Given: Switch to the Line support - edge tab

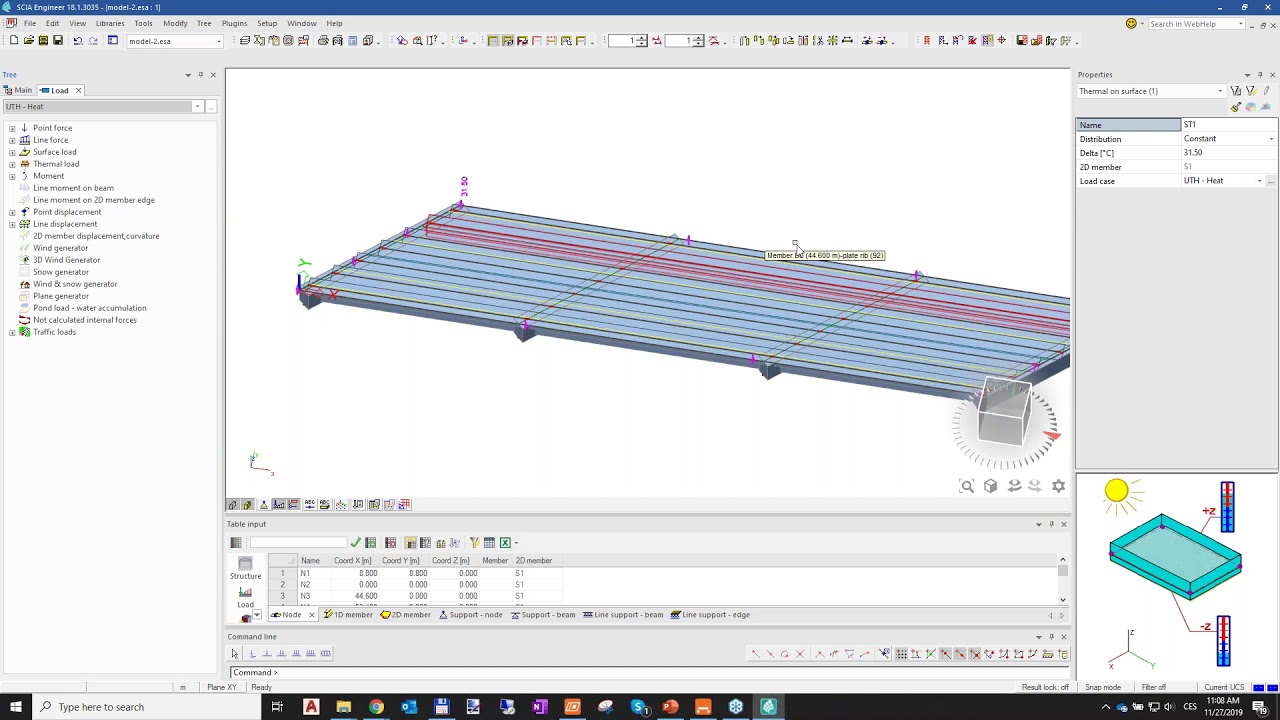Looking at the screenshot, I should [710, 615].
